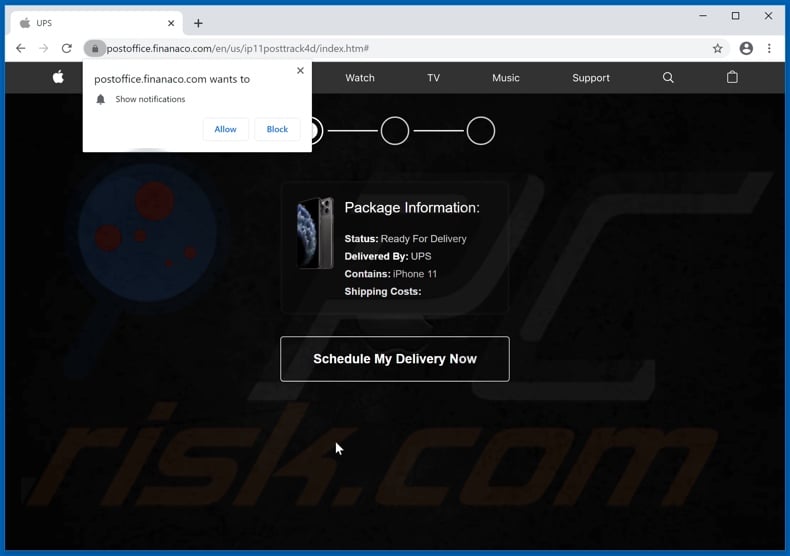The width and height of the screenshot is (790, 556).
Task: Open the Music menu item
Action: pos(505,78)
